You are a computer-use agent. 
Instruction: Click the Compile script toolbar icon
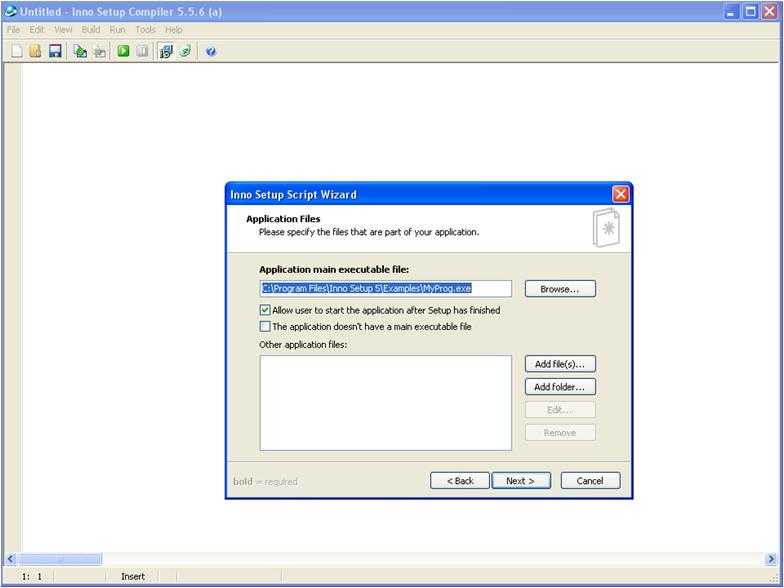[x=80, y=51]
